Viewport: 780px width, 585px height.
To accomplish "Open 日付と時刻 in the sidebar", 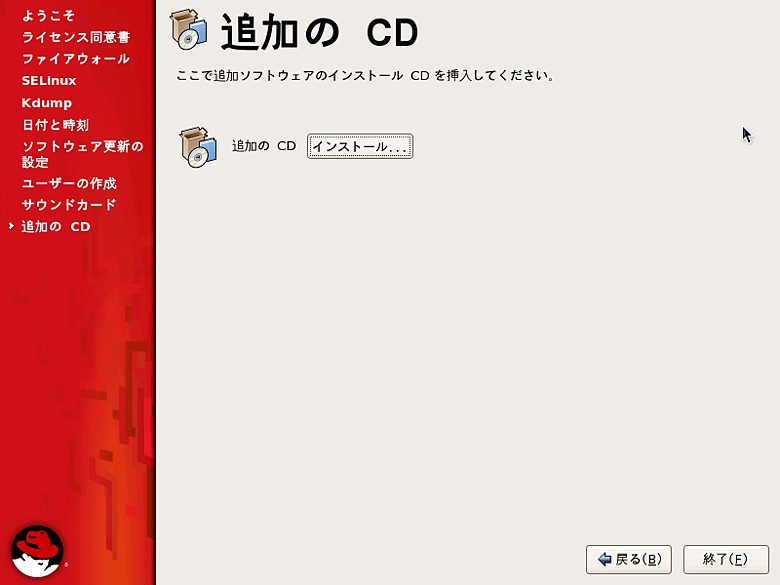I will (55, 125).
